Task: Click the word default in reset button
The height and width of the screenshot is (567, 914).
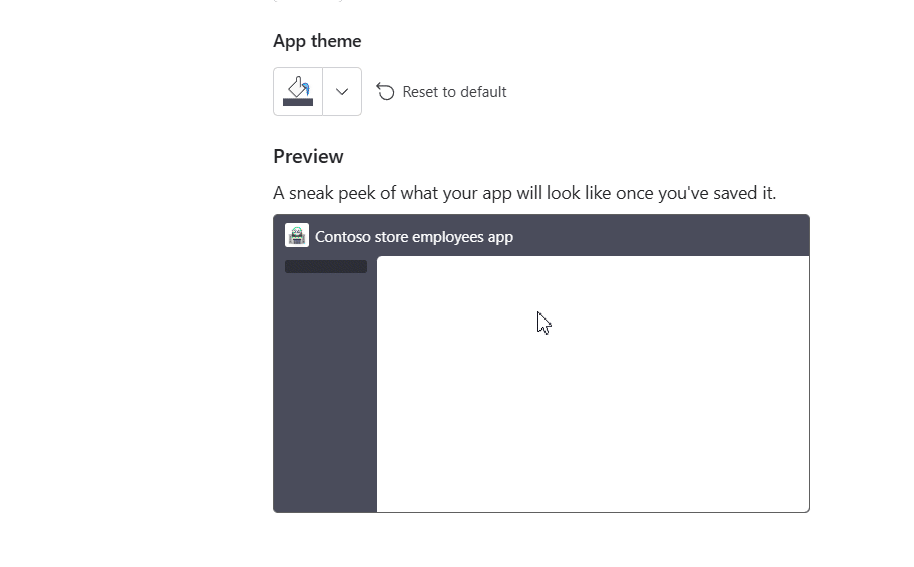Action: [x=482, y=92]
